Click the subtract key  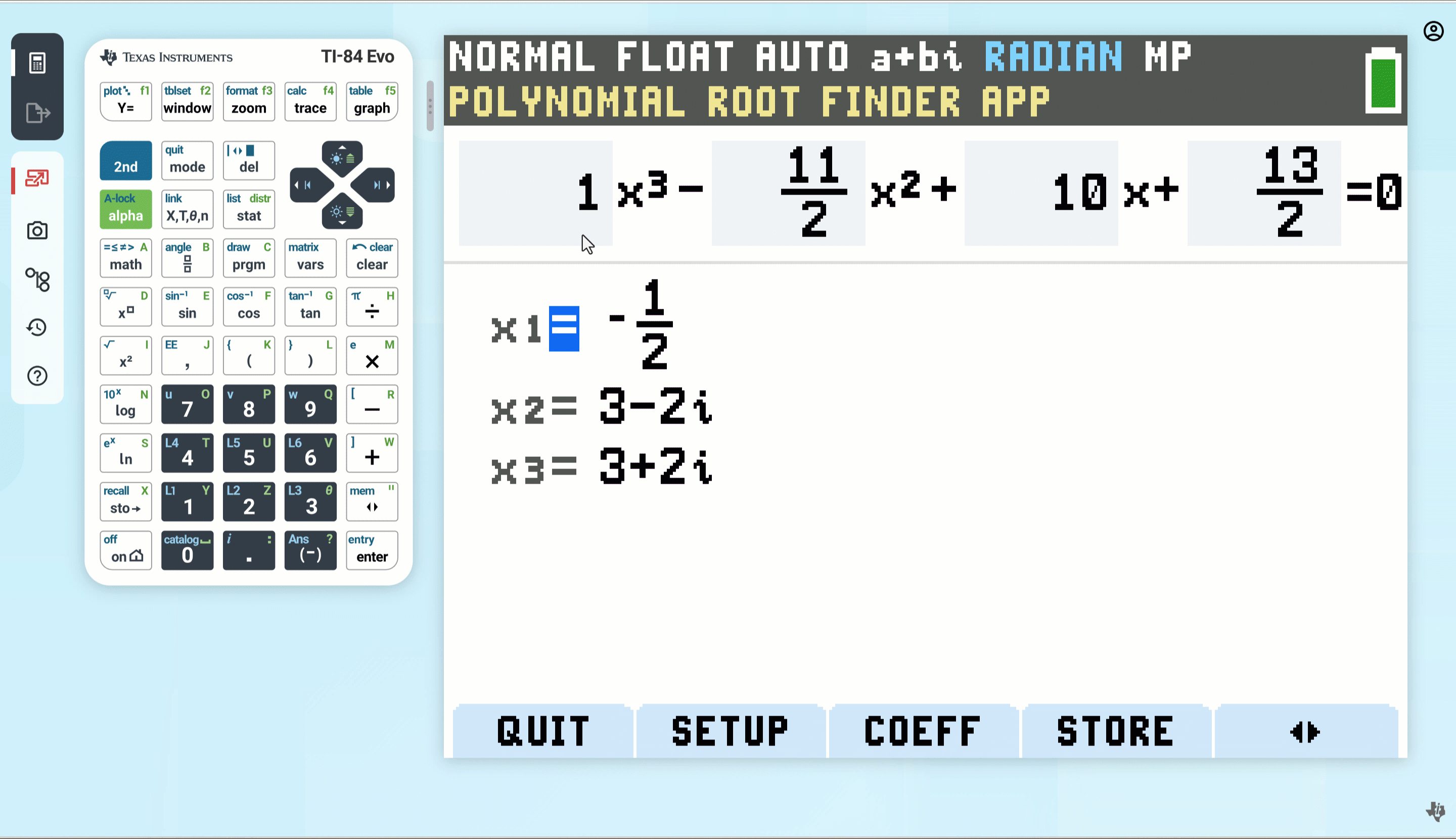coord(372,404)
